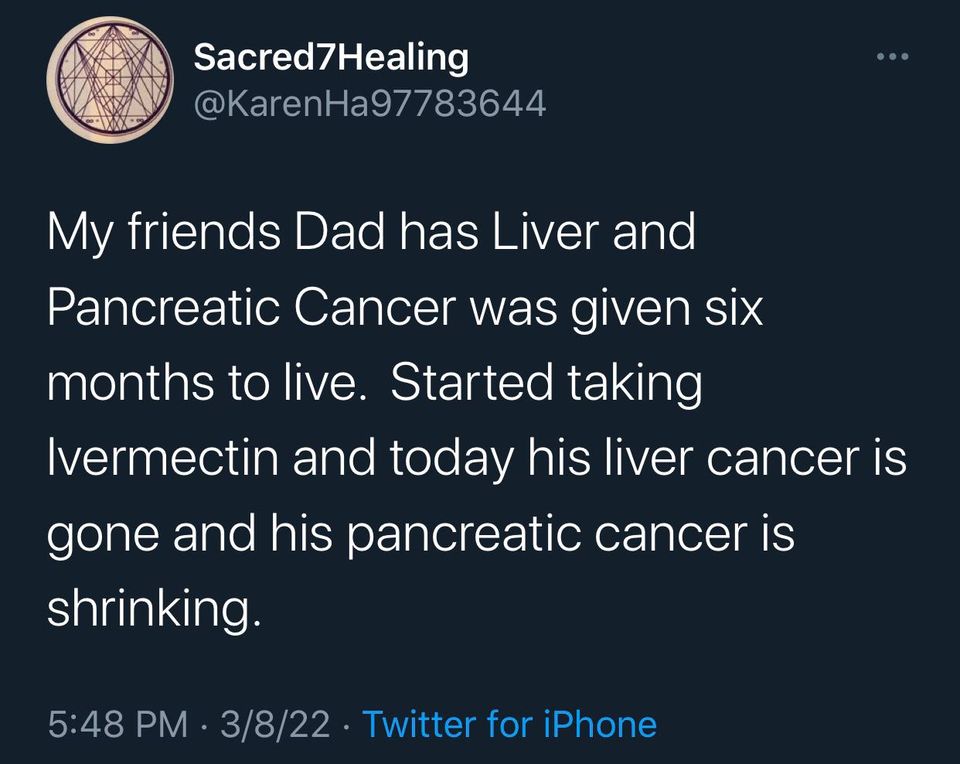This screenshot has width=960, height=764.
Task: Open the Sacred7Healing display name profile
Action: pos(330,58)
